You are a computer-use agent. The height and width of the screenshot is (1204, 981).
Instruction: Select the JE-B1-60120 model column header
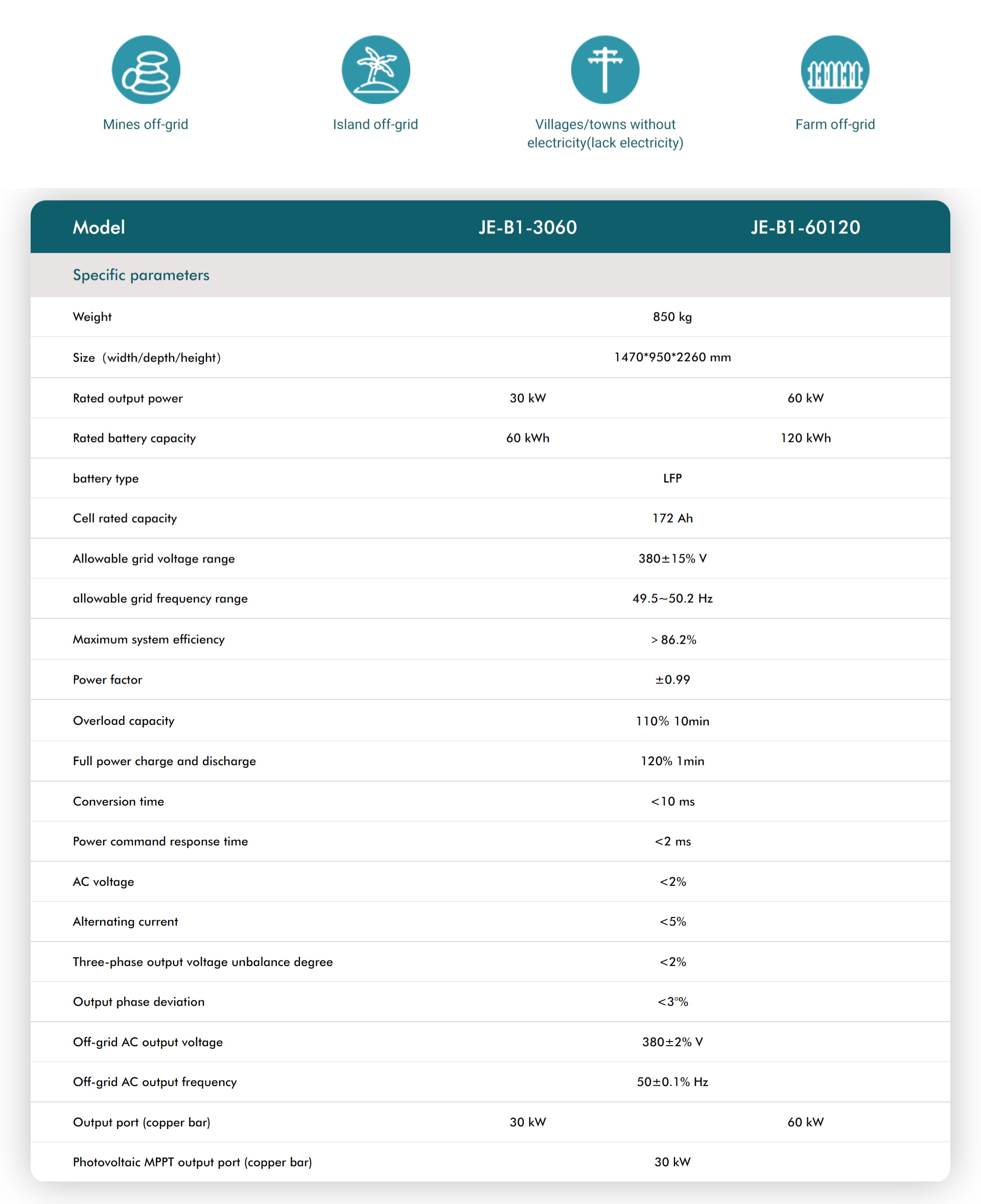805,227
